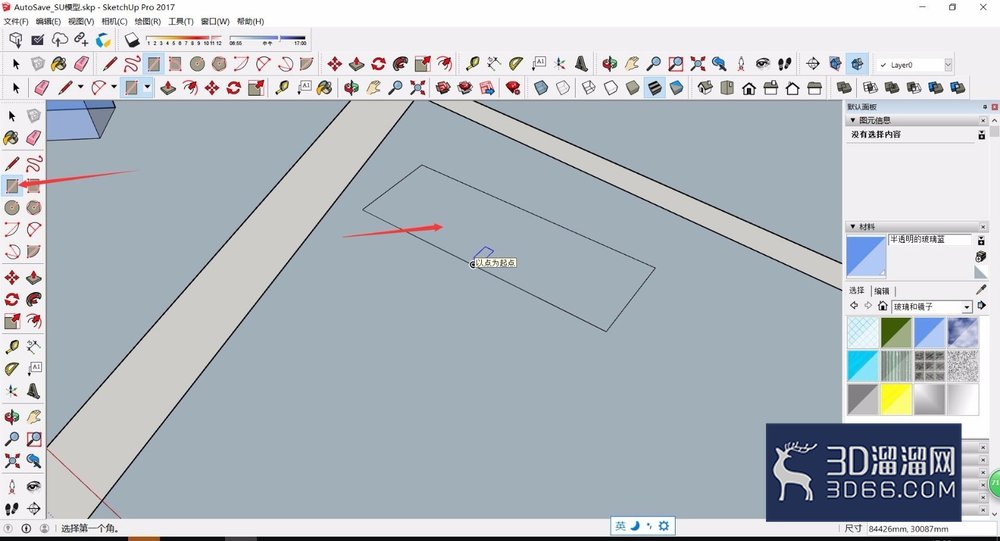This screenshot has height=541, width=1000.
Task: Open the 绘图(R) menu
Action: click(x=147, y=21)
